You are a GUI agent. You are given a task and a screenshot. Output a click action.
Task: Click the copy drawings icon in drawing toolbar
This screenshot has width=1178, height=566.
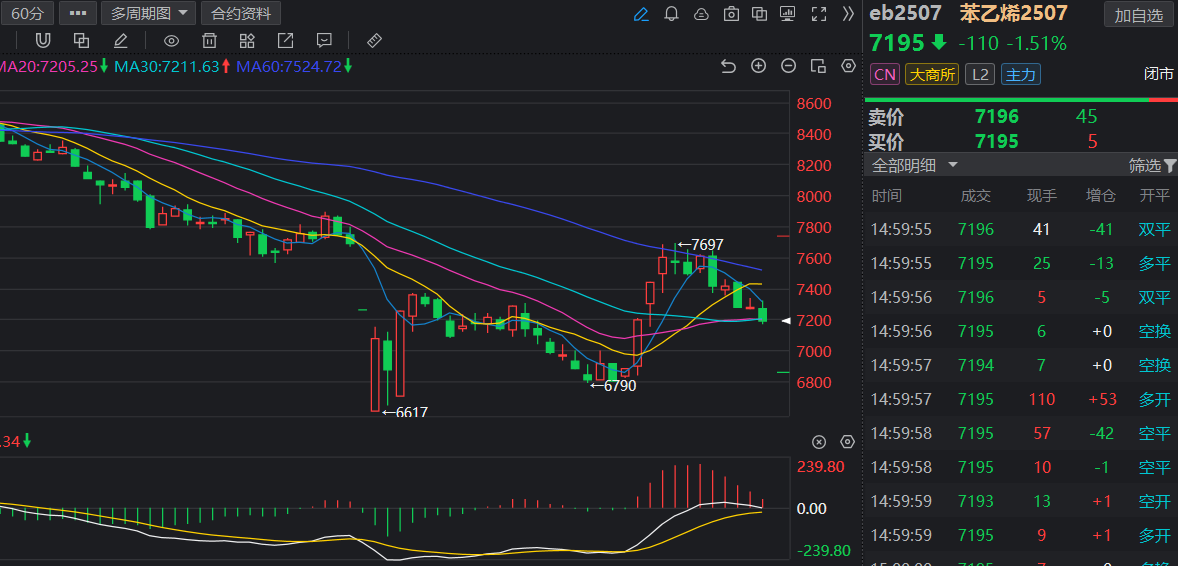click(x=81, y=40)
